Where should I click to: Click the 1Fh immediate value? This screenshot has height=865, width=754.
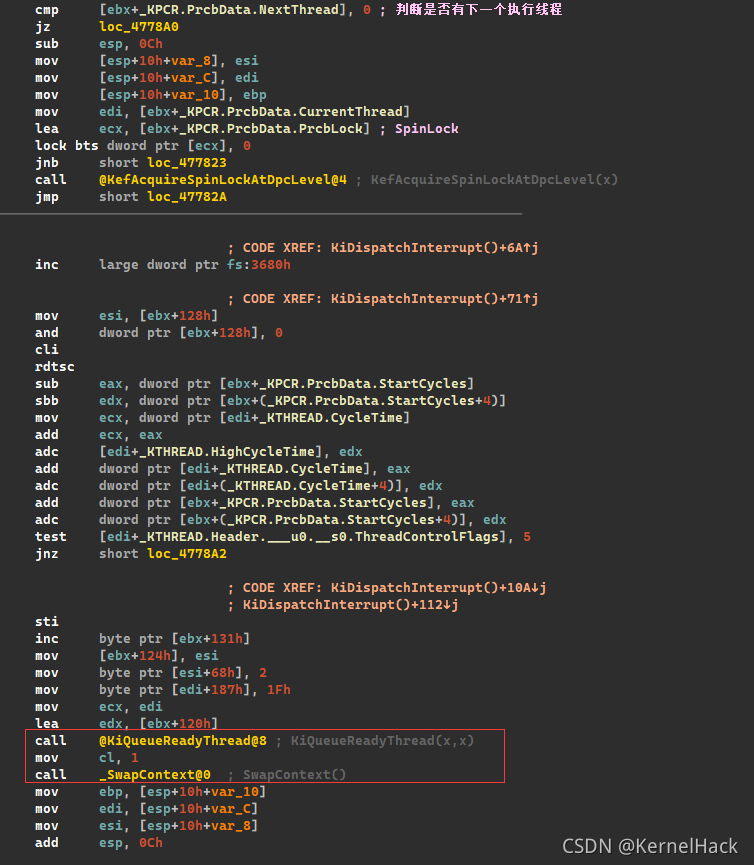click(x=279, y=690)
